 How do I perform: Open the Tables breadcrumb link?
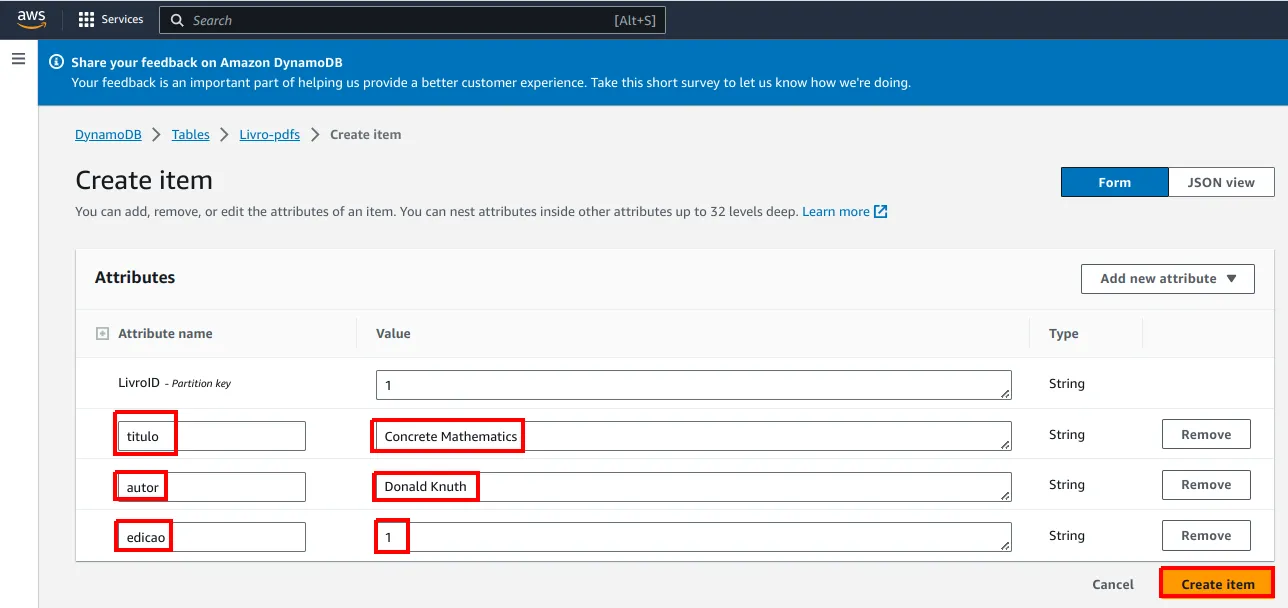tap(191, 135)
